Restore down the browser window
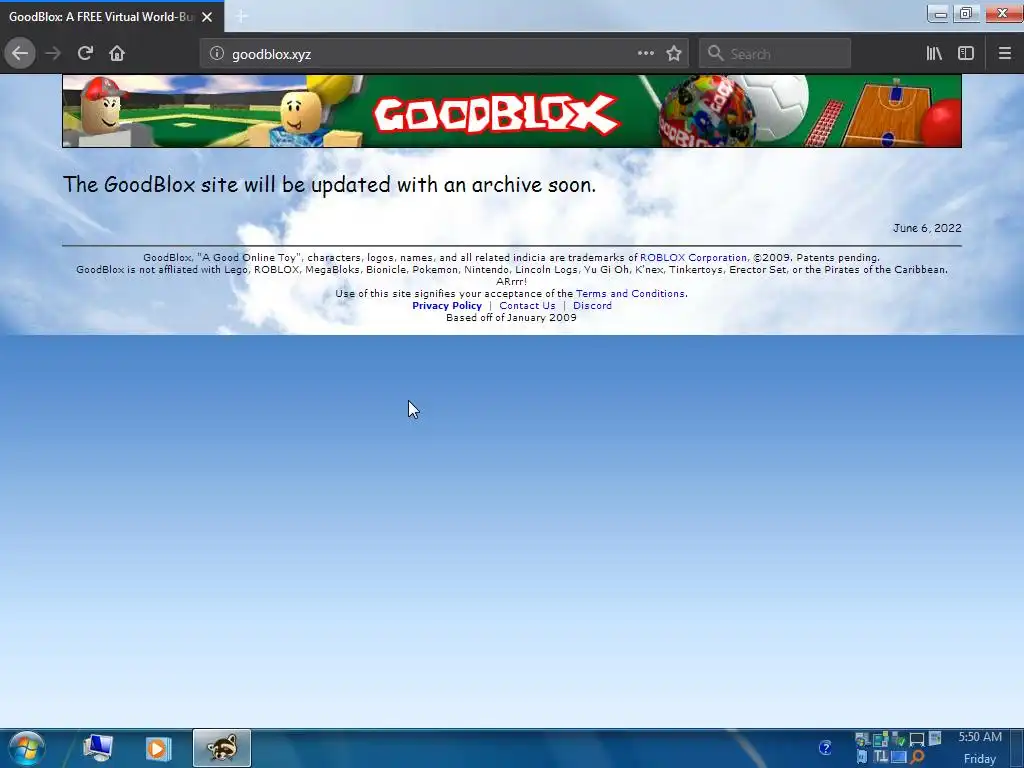1024x768 pixels. point(966,14)
